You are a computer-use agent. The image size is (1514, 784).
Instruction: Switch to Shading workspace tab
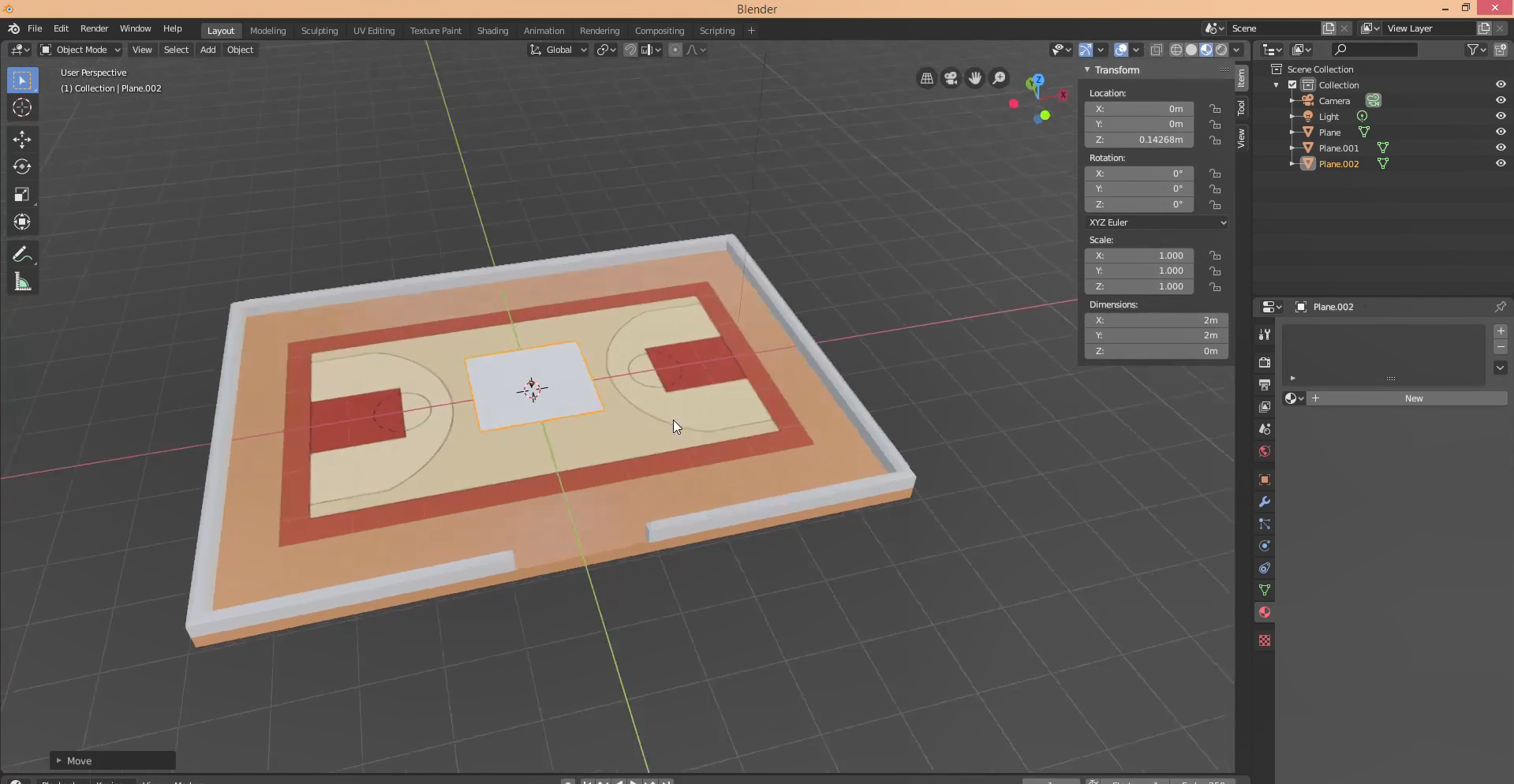pyautogui.click(x=492, y=31)
